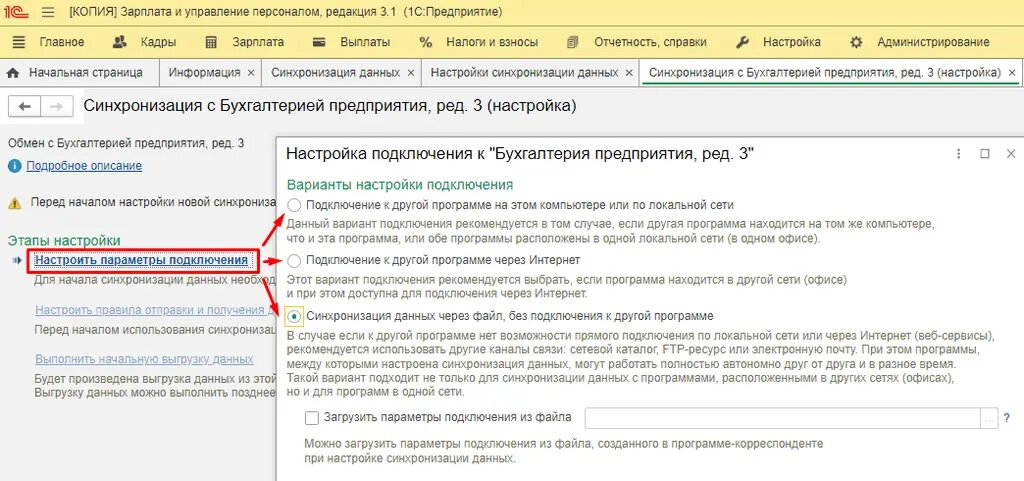The height and width of the screenshot is (481, 1024).
Task: Open the Администрирование section
Action: (933, 42)
